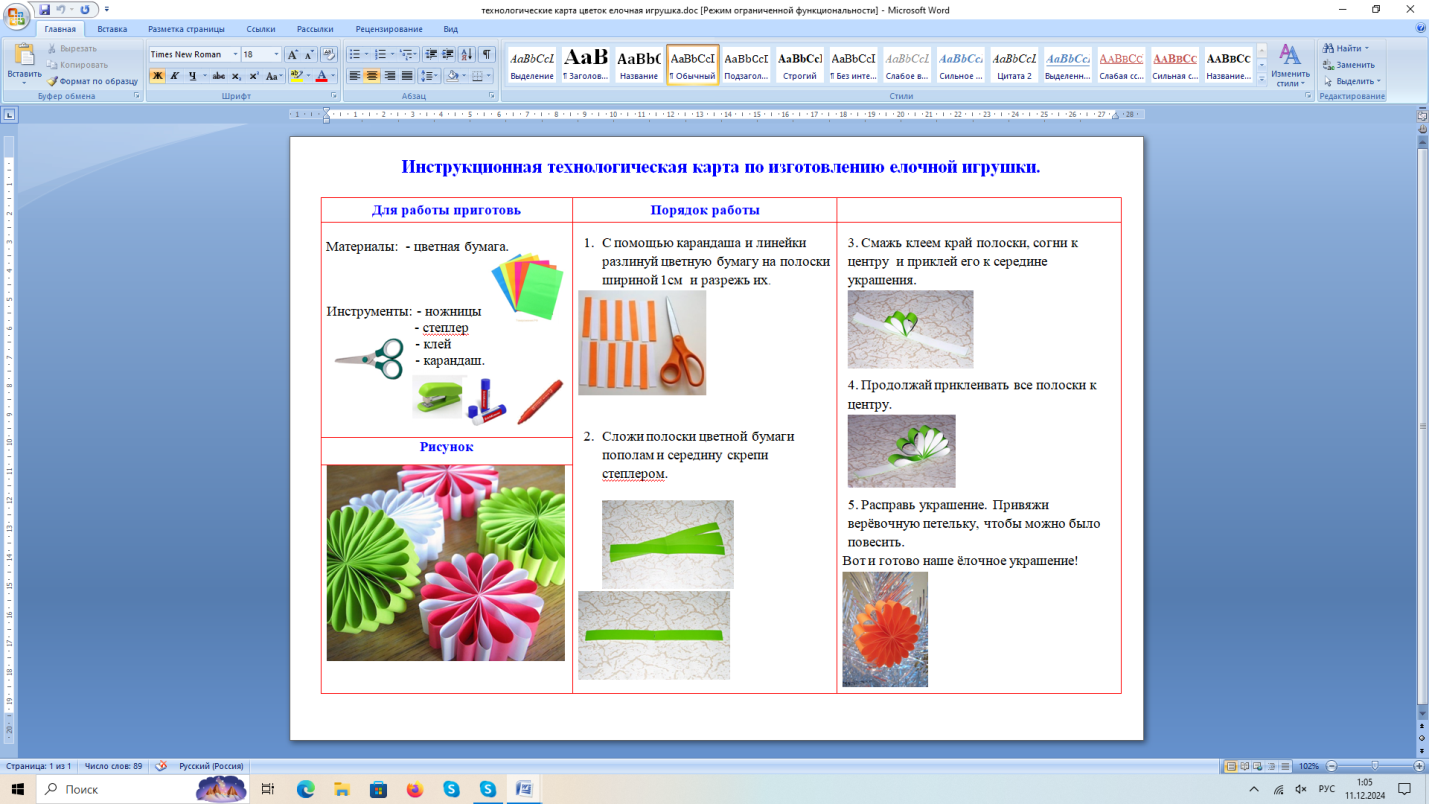Open the Разметка страницы tab

pos(185,29)
